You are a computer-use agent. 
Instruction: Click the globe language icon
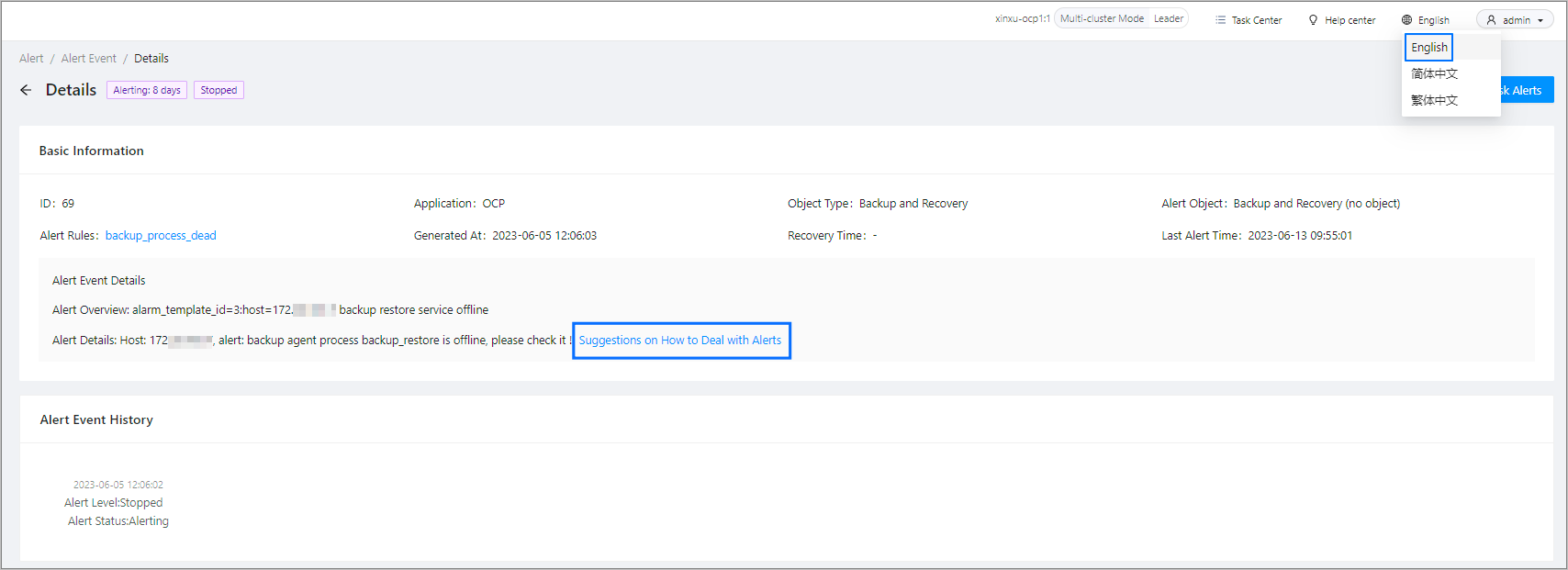tap(1406, 20)
